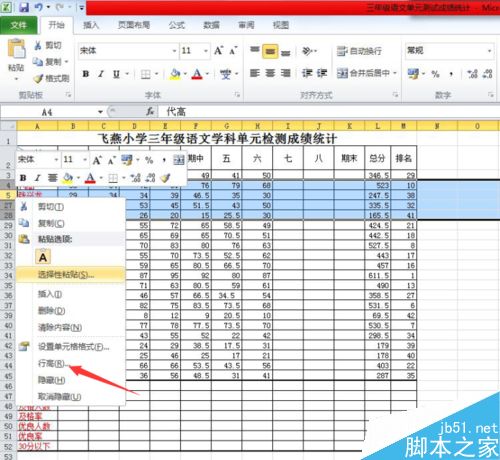
Task: Choose Delete (删除) in context menu
Action: point(71,311)
